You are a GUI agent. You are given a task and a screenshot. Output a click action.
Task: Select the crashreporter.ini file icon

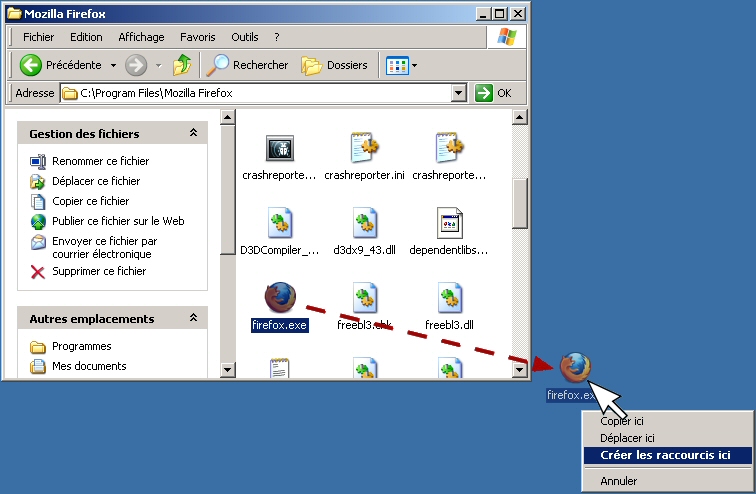(364, 147)
